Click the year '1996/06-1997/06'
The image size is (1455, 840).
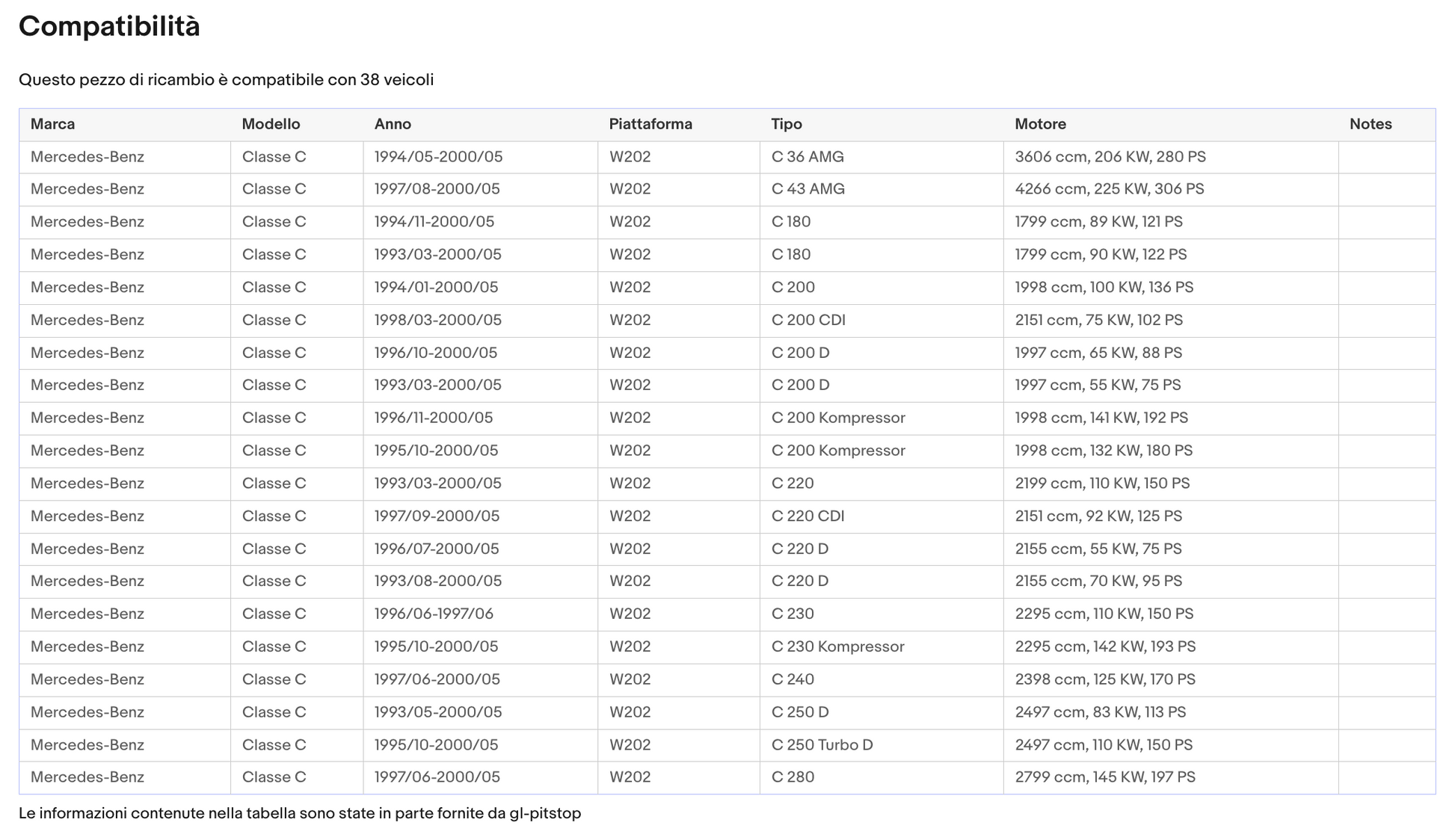[x=434, y=614]
